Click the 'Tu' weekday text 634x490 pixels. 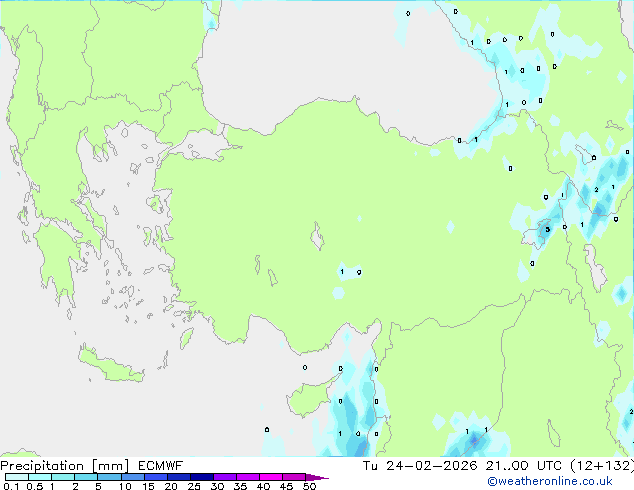[370, 466]
